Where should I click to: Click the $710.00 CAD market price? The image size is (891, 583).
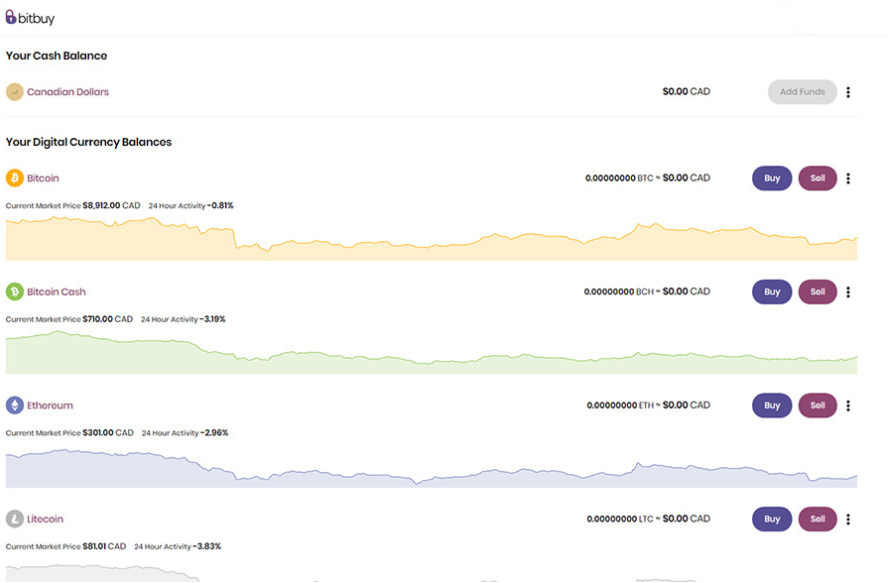pyautogui.click(x=107, y=319)
